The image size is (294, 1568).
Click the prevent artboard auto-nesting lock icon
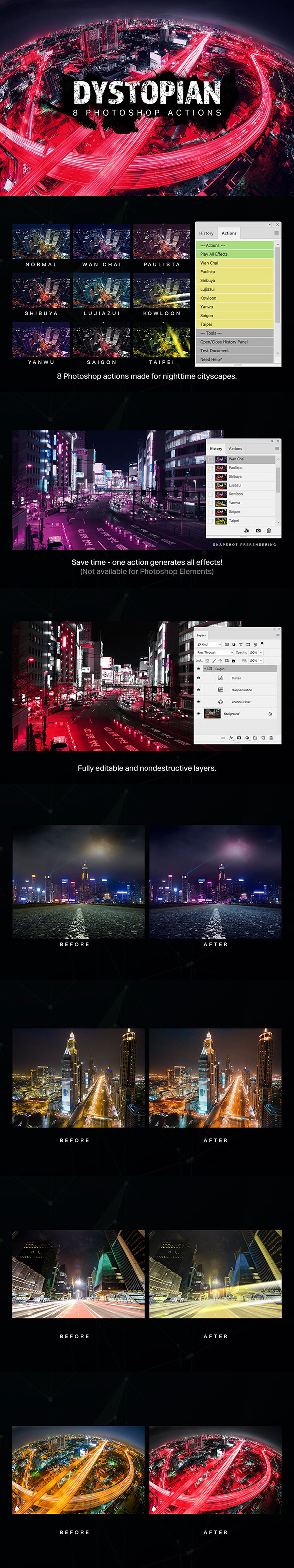(x=227, y=661)
